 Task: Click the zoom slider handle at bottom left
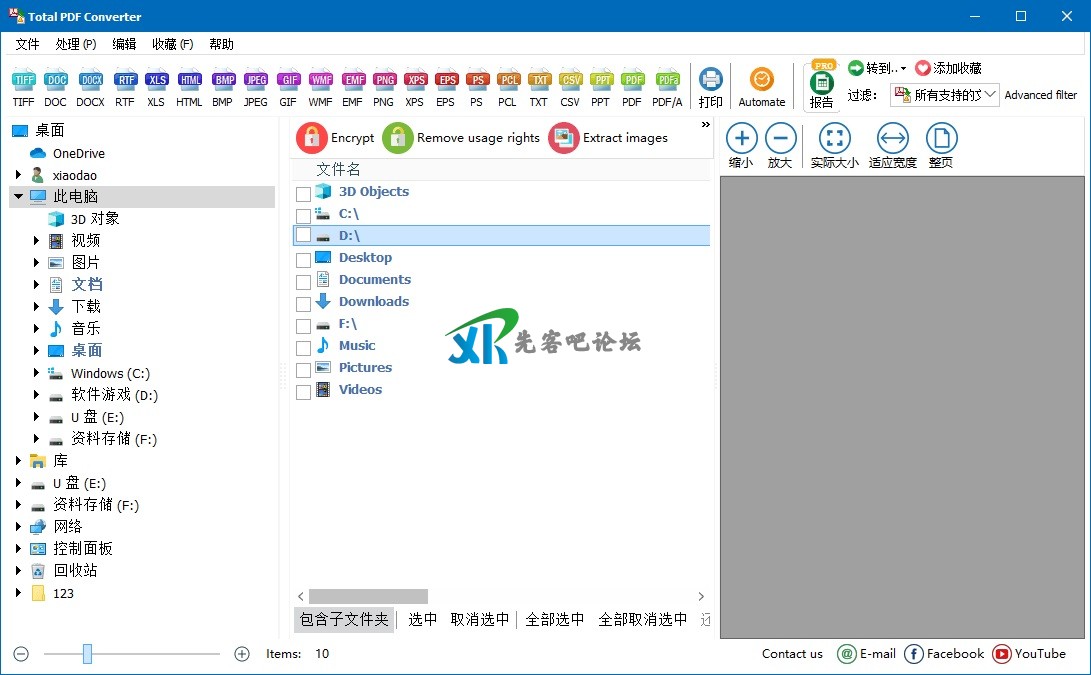(87, 654)
